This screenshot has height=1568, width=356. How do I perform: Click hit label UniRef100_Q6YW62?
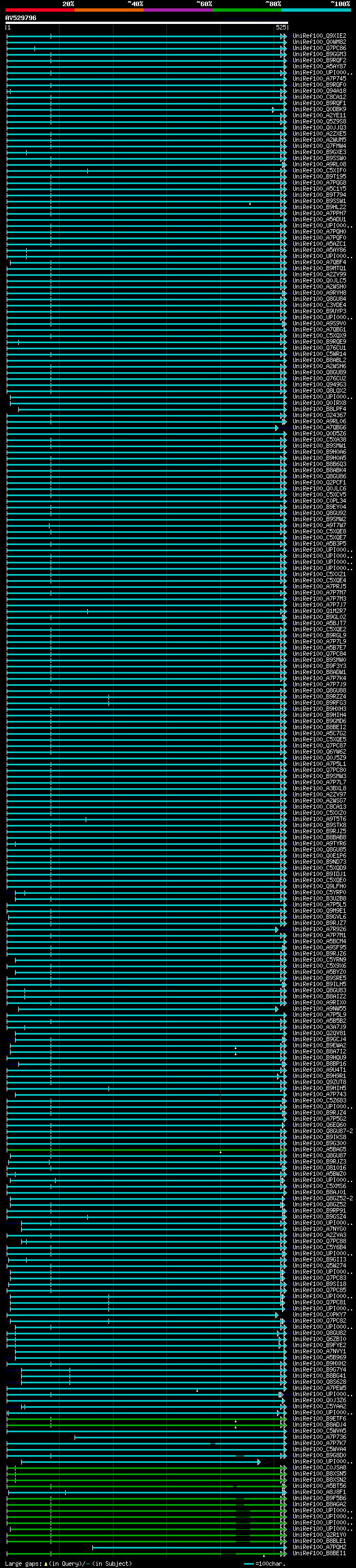click(x=319, y=752)
